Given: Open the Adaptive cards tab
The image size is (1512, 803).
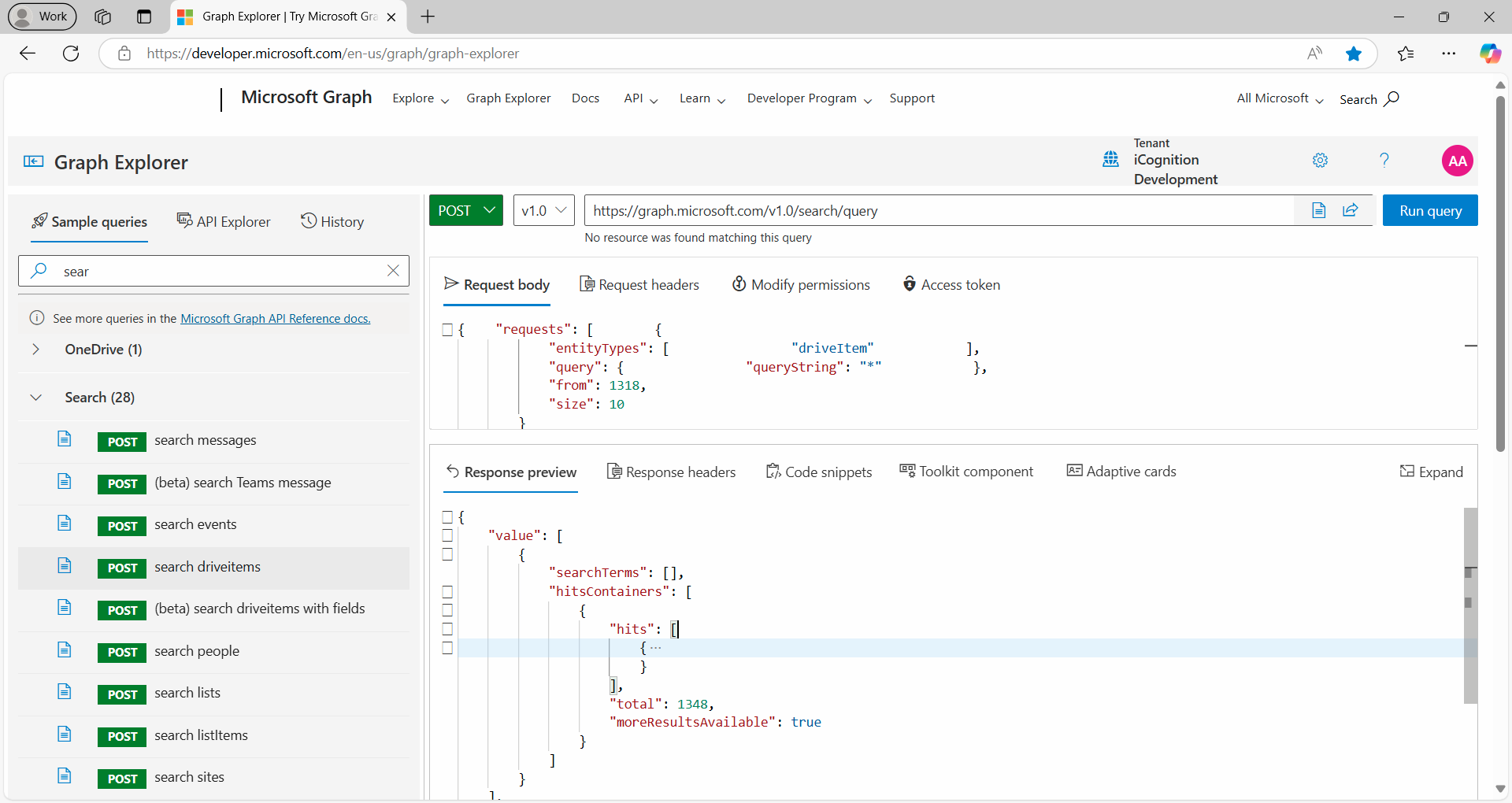Looking at the screenshot, I should coord(1121,471).
